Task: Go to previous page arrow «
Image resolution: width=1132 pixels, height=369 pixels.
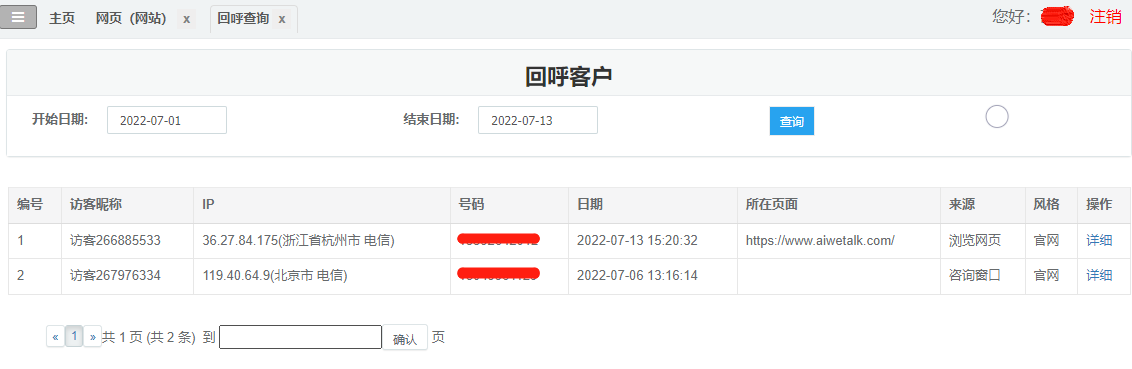Action: tap(56, 337)
